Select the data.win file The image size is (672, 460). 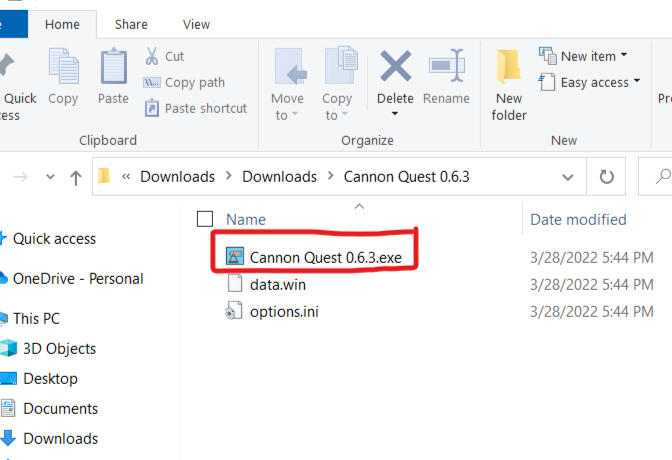pos(277,284)
